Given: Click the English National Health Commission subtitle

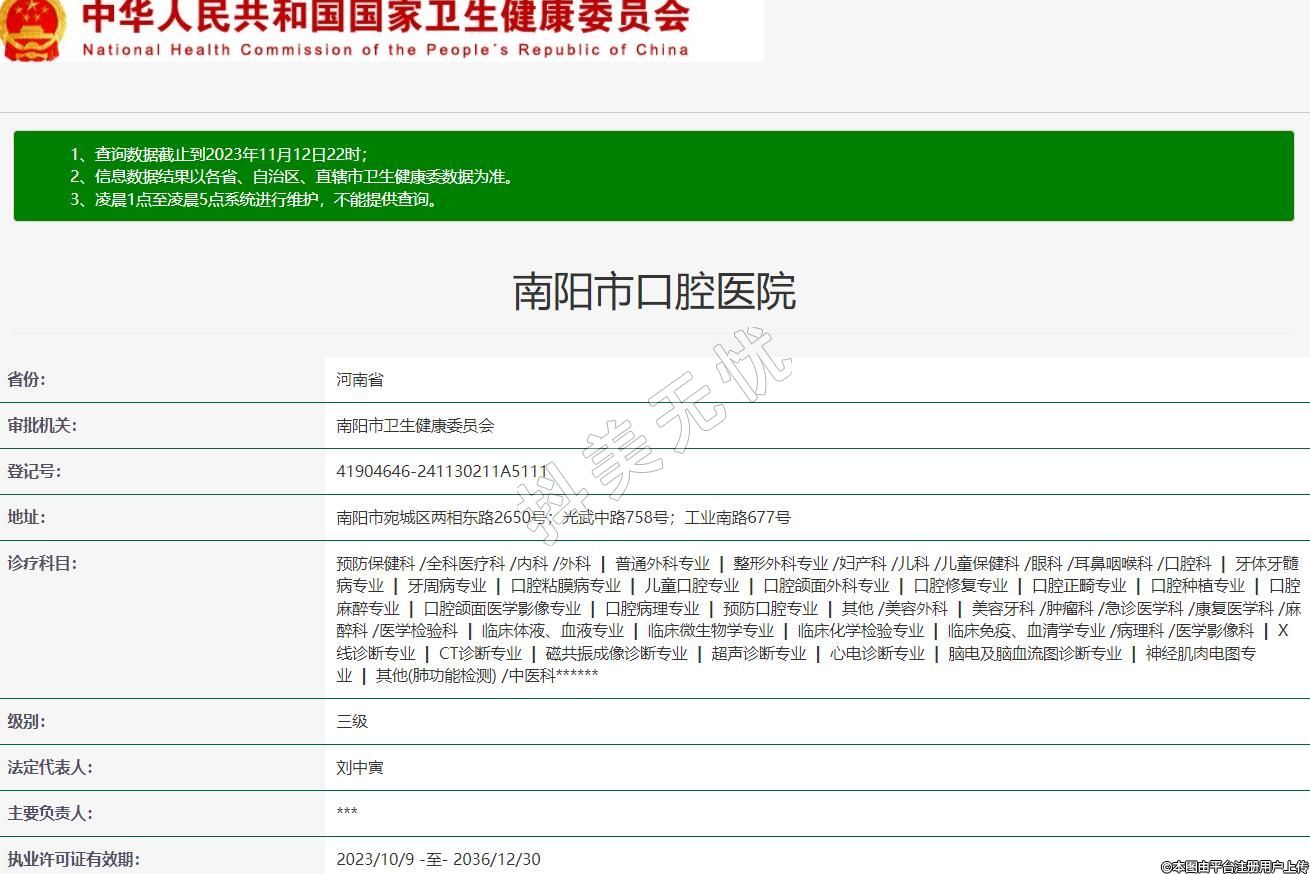Looking at the screenshot, I should pos(385,49).
